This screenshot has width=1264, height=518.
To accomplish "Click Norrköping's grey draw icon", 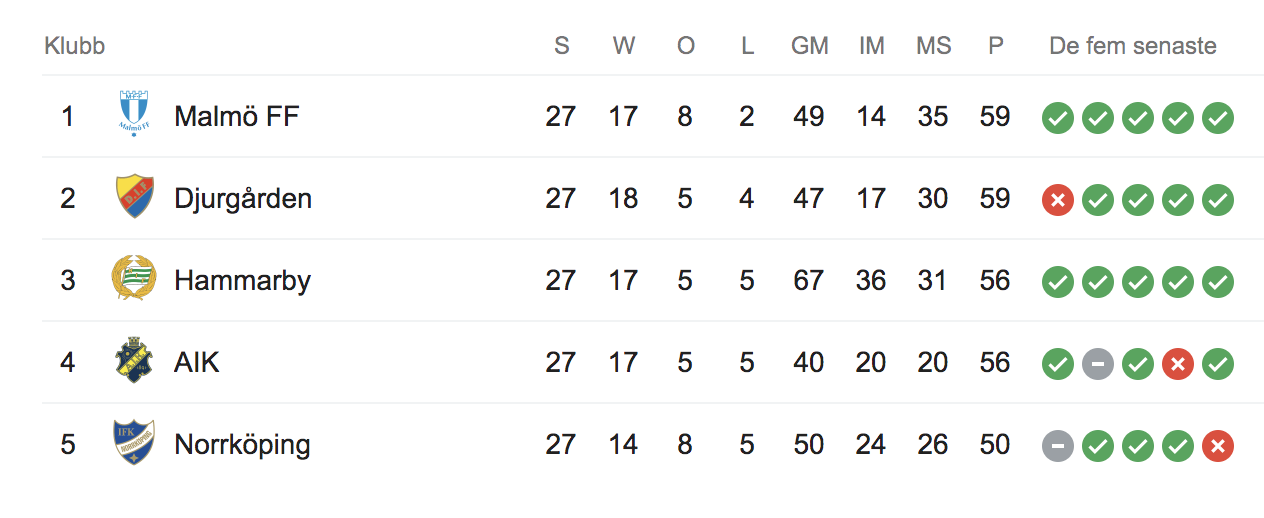I will coord(1058,446).
